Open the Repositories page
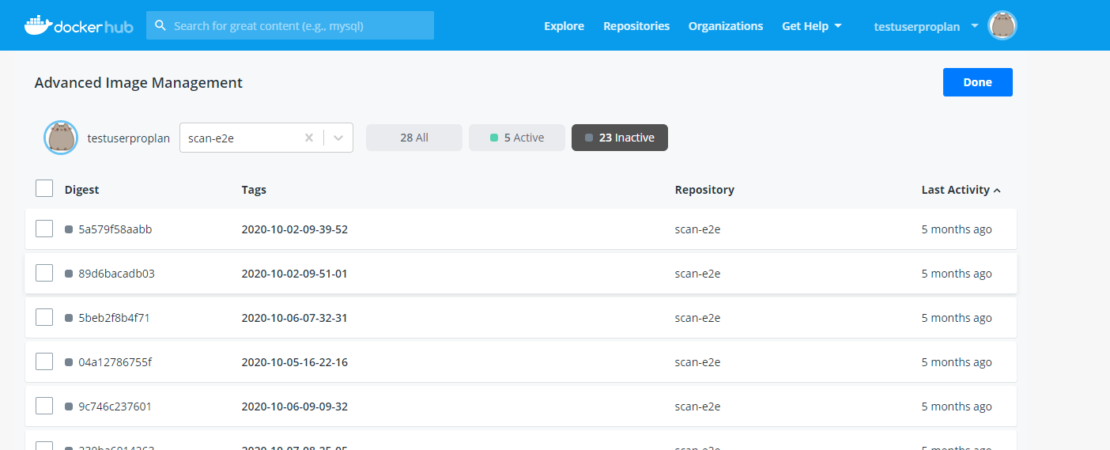This screenshot has width=1110, height=450. tap(636, 26)
